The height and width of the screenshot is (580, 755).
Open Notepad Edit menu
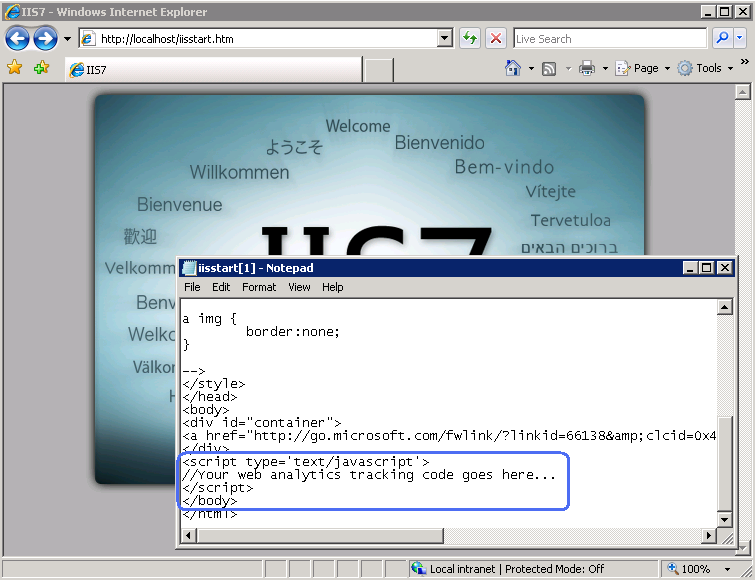click(x=221, y=287)
